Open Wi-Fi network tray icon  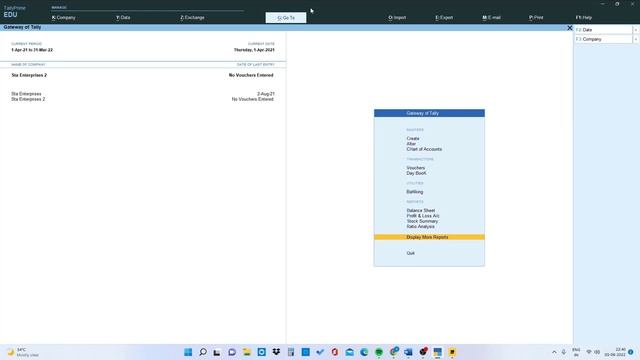coord(589,352)
